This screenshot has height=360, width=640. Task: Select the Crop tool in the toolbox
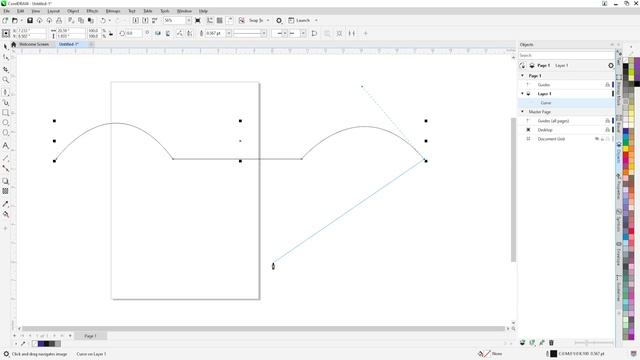tap(6, 69)
